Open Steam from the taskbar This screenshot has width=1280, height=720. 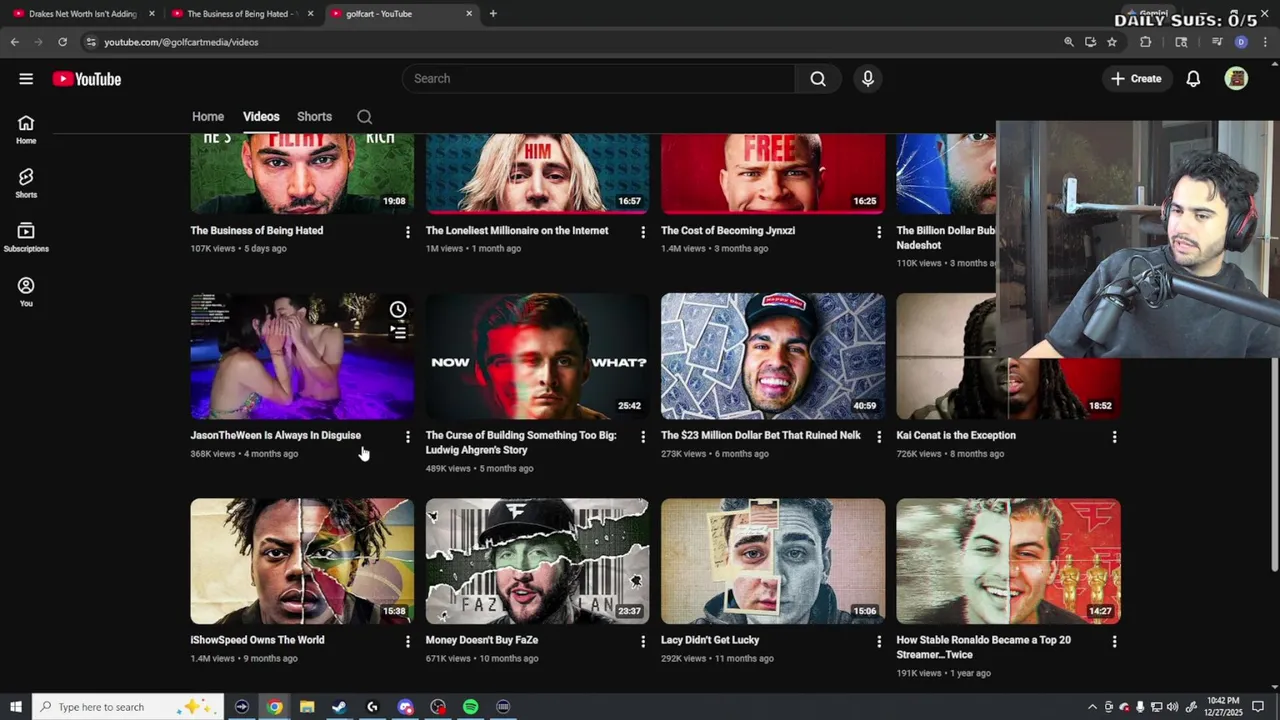click(339, 707)
